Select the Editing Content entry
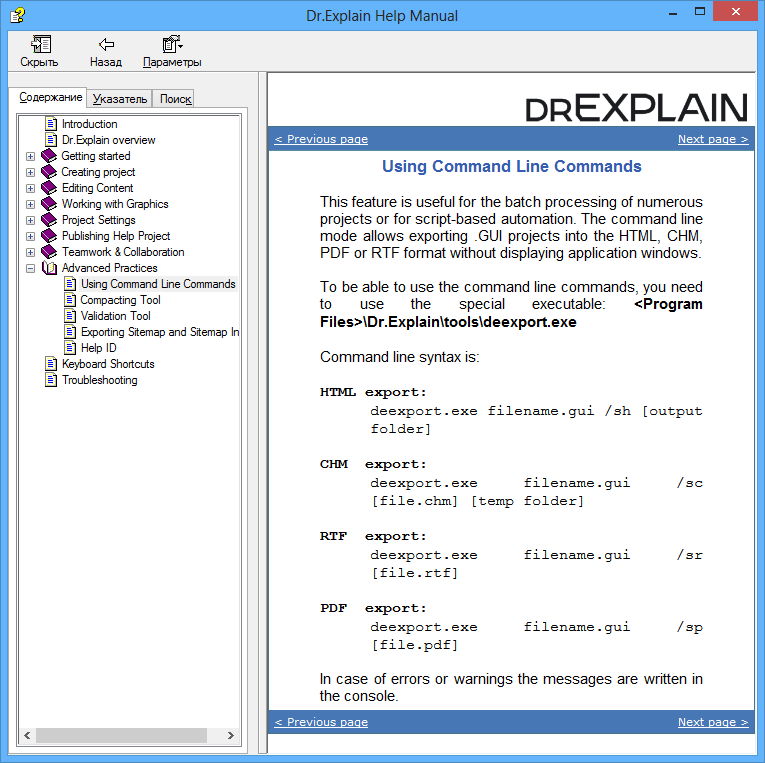The height and width of the screenshot is (763, 765). tap(98, 188)
